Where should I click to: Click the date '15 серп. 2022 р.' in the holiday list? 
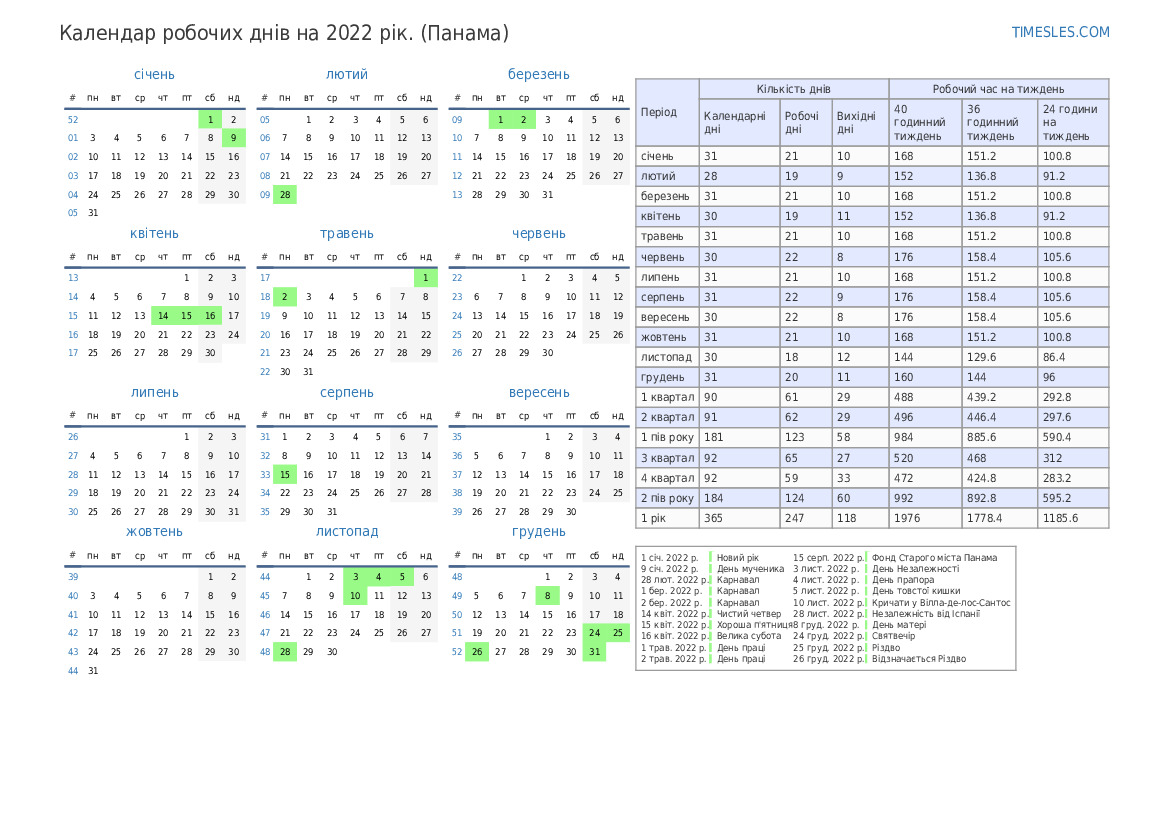[828, 558]
